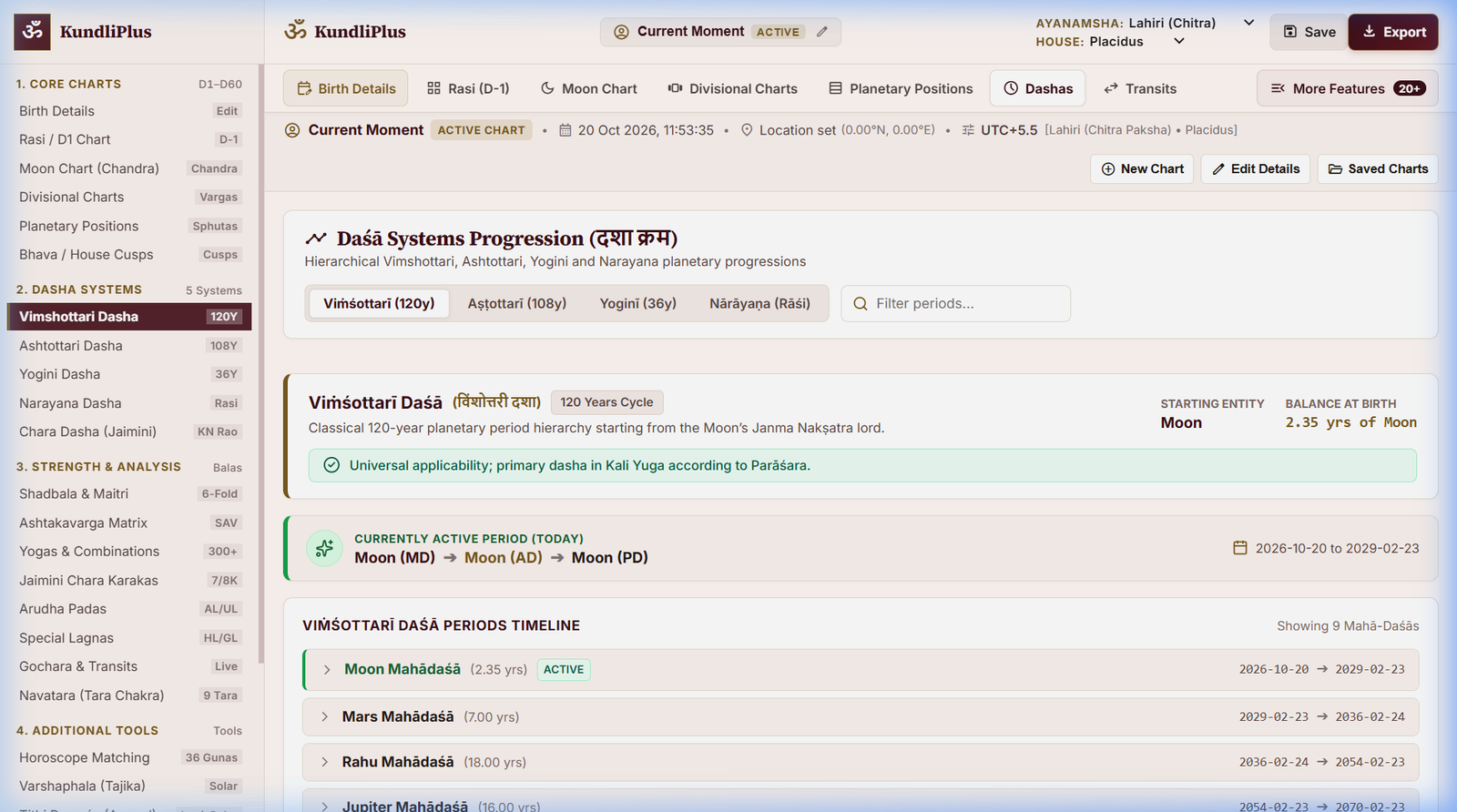Select the Dashas tab
Screen dimensions: 1457x812
coord(1038,88)
